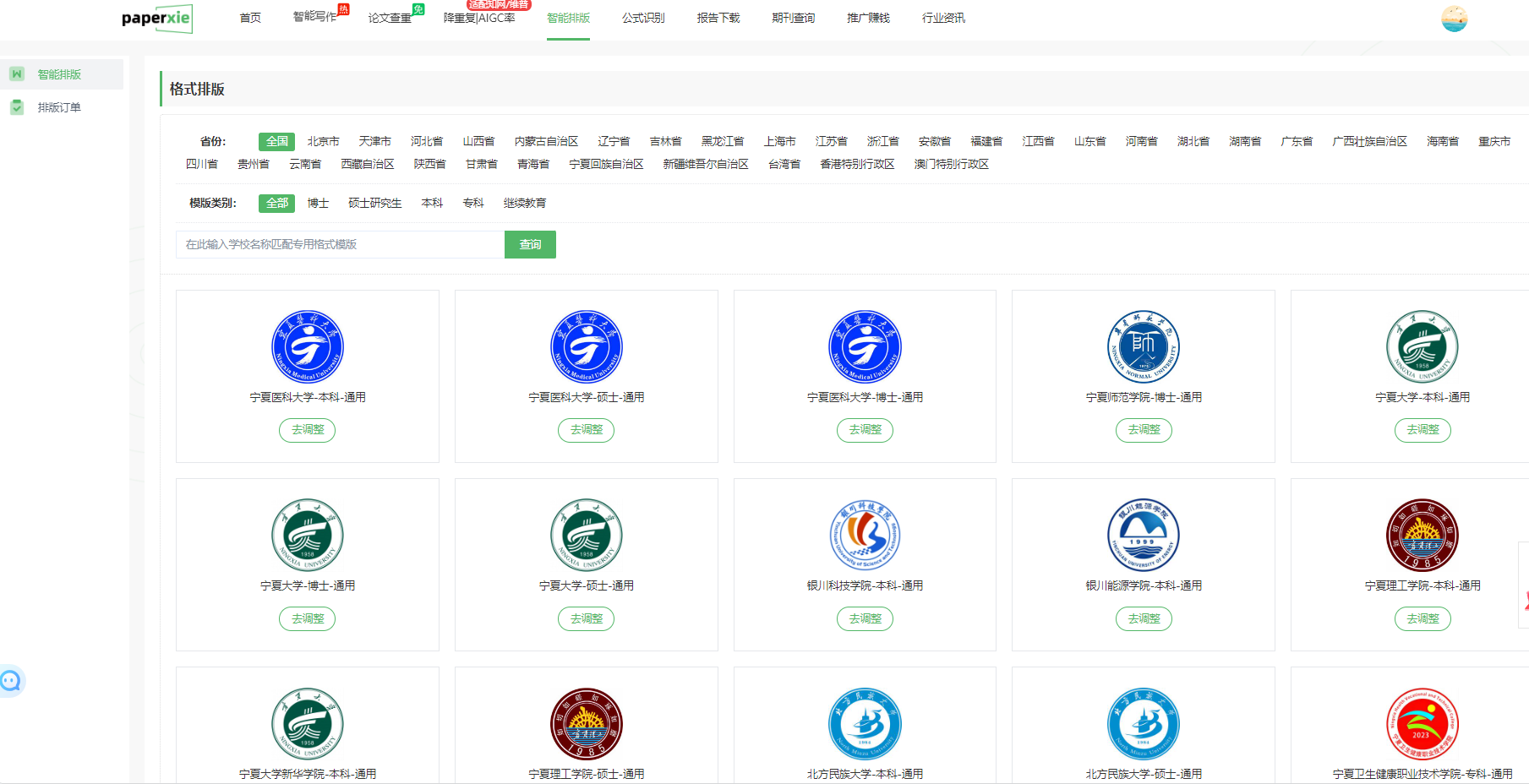Select 硕士研究生 template category
1529x784 pixels.
[374, 203]
